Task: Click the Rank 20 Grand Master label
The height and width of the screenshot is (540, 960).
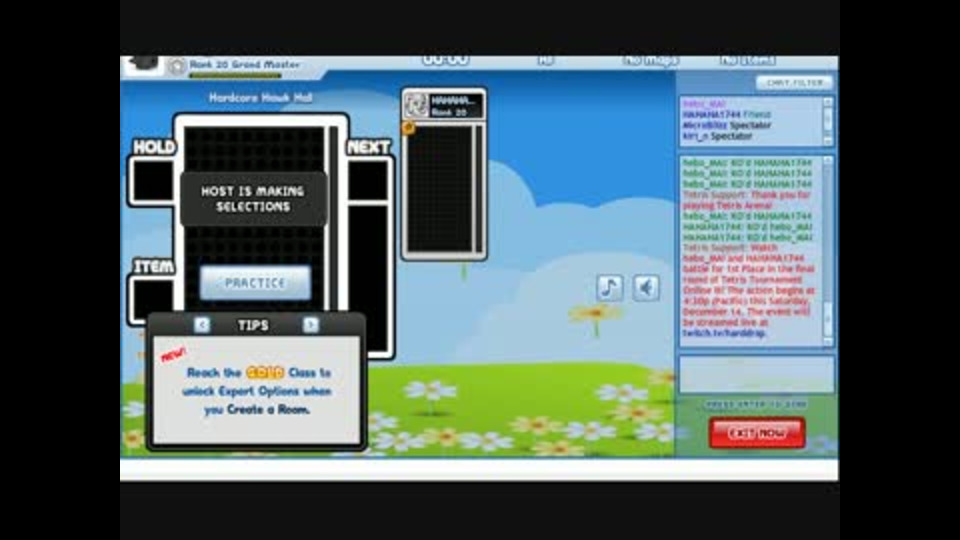Action: pyautogui.click(x=244, y=64)
